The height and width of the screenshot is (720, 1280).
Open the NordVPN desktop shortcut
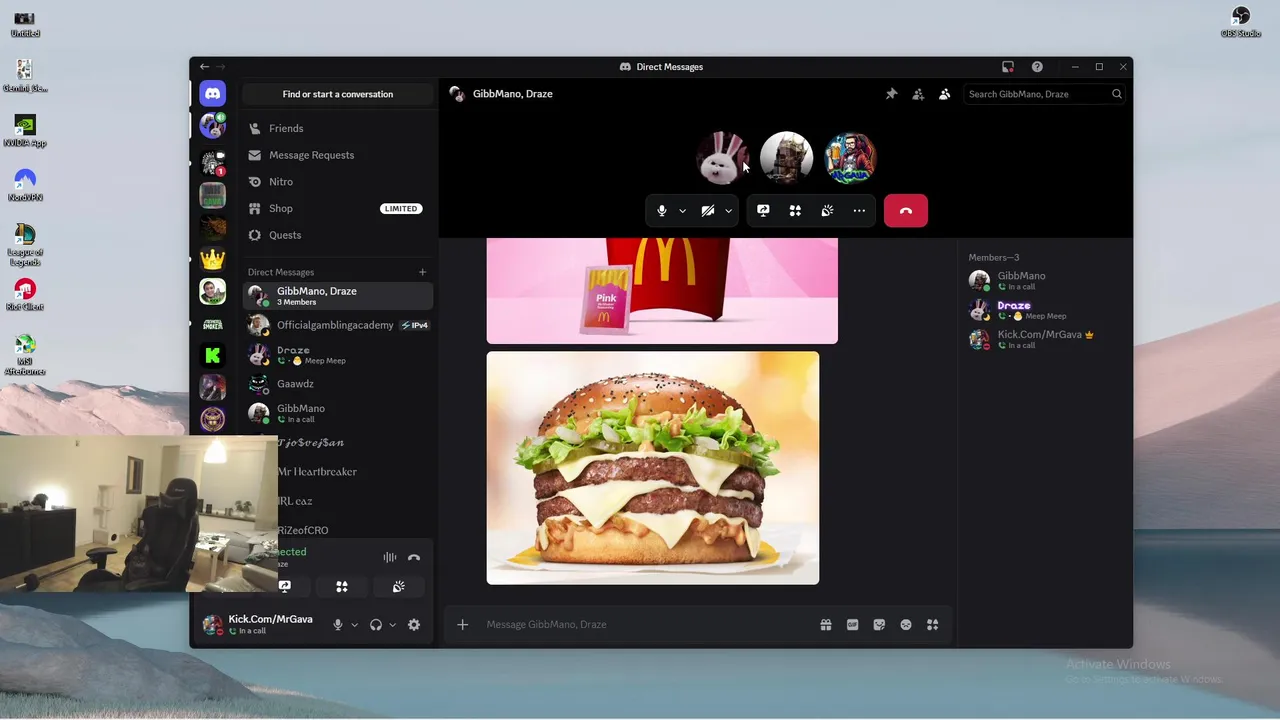[25, 185]
